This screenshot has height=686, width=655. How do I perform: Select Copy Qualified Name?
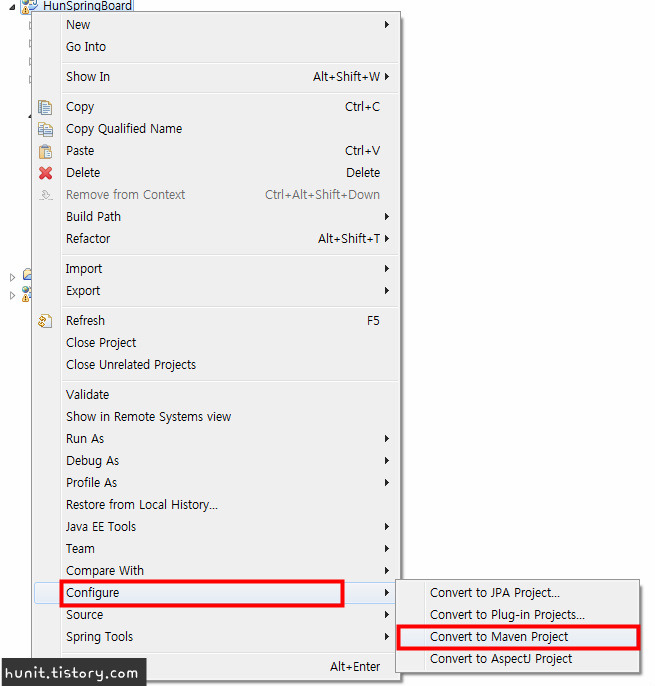click(x=217, y=129)
